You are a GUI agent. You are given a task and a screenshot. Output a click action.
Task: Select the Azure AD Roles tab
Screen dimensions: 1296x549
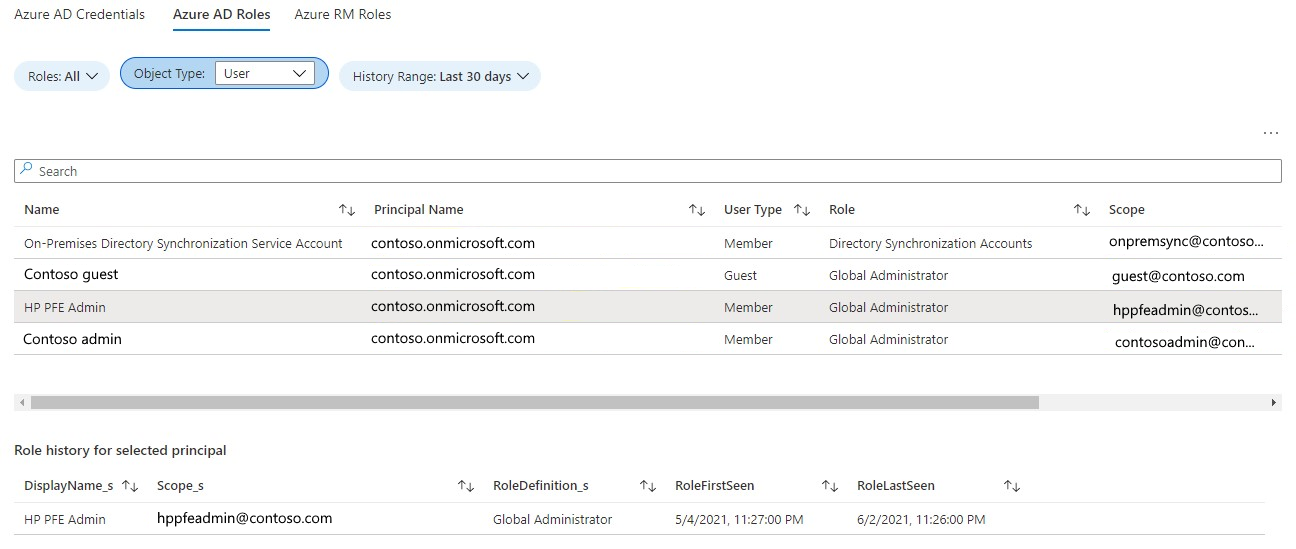(221, 15)
